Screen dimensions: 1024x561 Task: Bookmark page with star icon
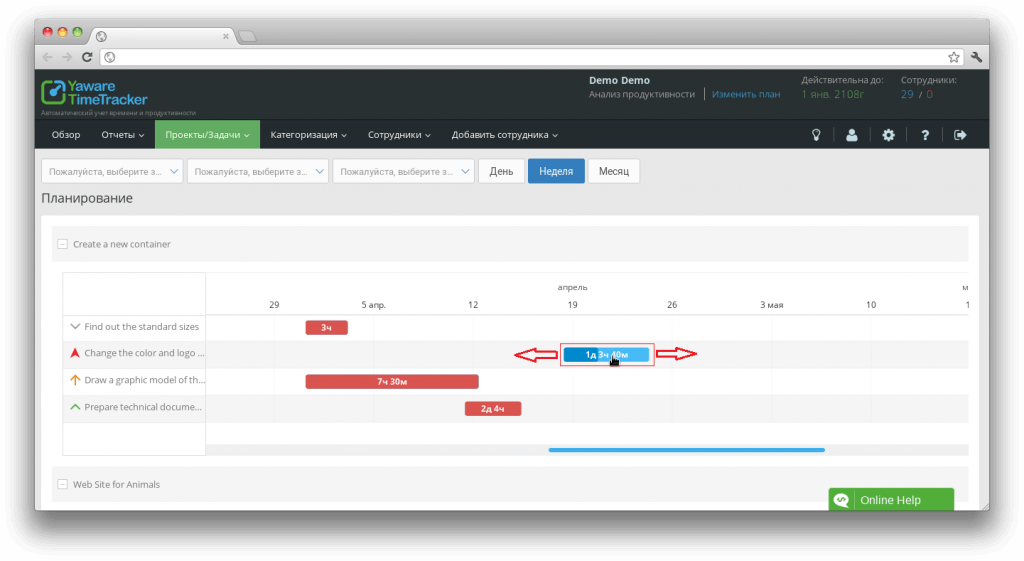pos(954,57)
